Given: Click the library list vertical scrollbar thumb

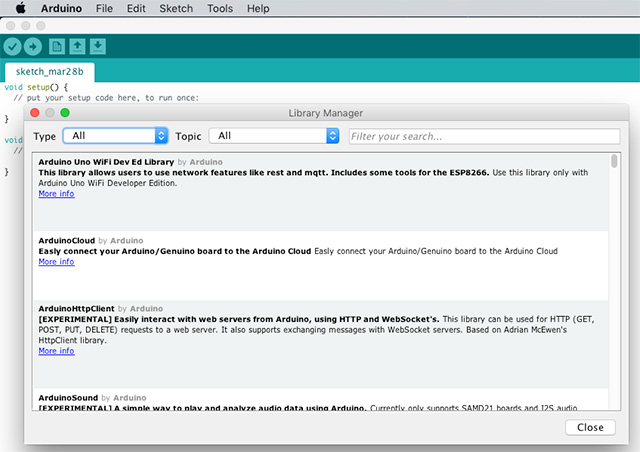Looking at the screenshot, I should point(614,161).
